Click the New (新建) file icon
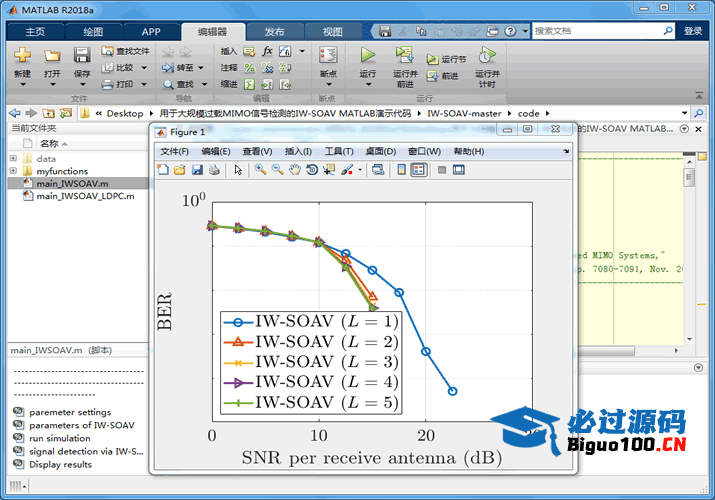Image resolution: width=715 pixels, height=500 pixels. 22,55
